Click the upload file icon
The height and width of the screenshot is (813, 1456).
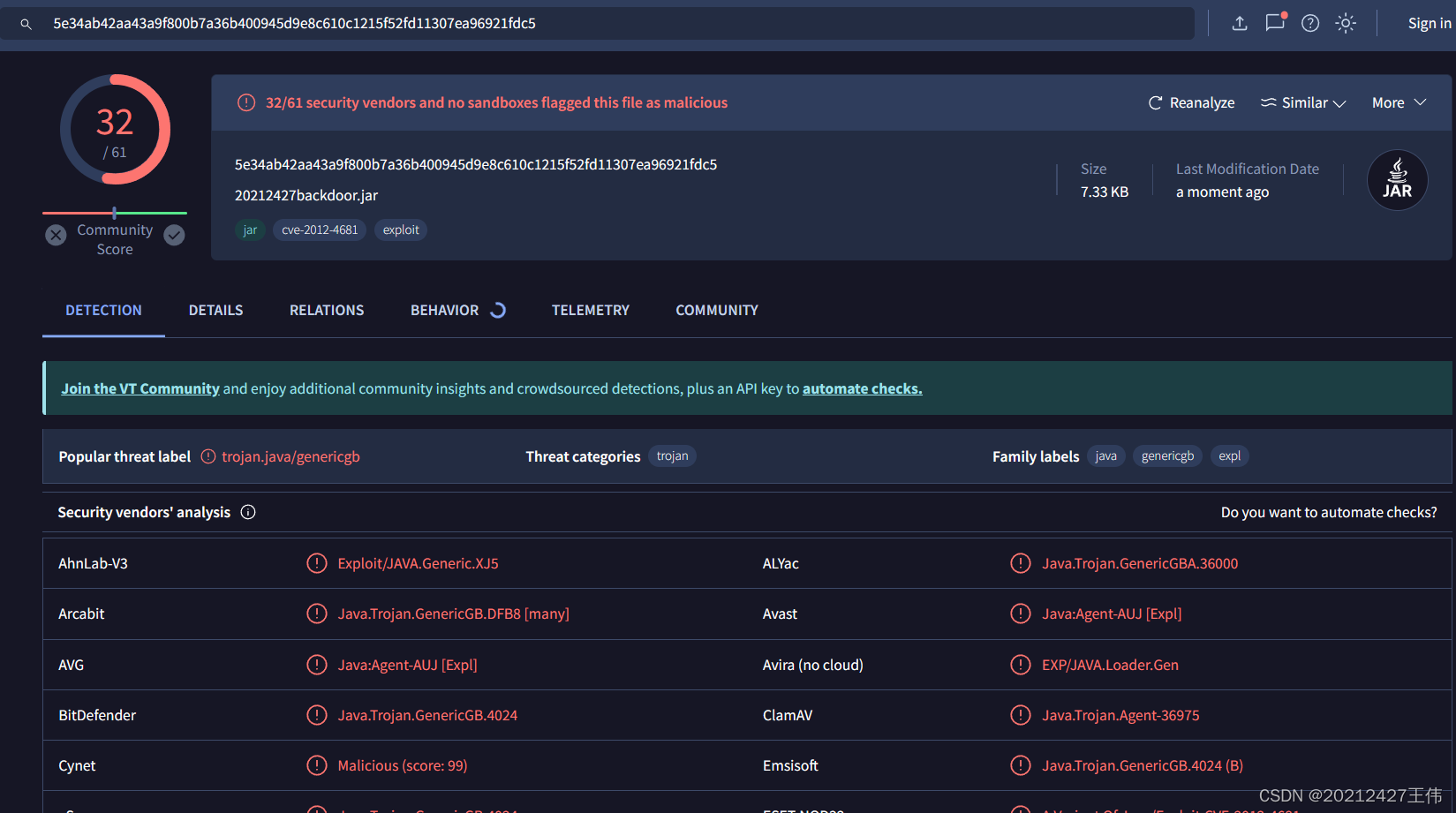(x=1240, y=24)
